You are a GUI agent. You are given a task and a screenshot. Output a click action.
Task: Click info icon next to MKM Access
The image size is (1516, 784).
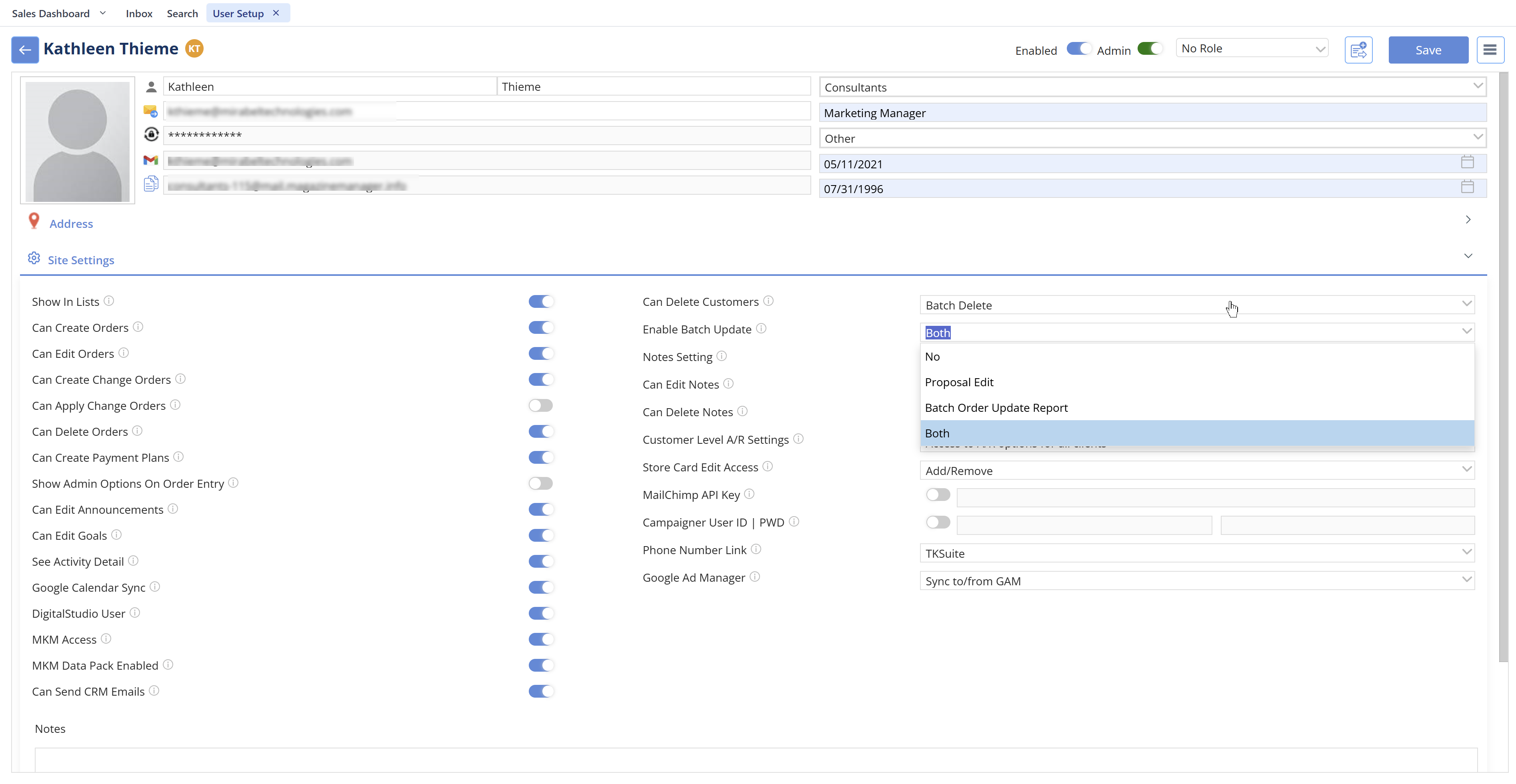click(x=106, y=639)
